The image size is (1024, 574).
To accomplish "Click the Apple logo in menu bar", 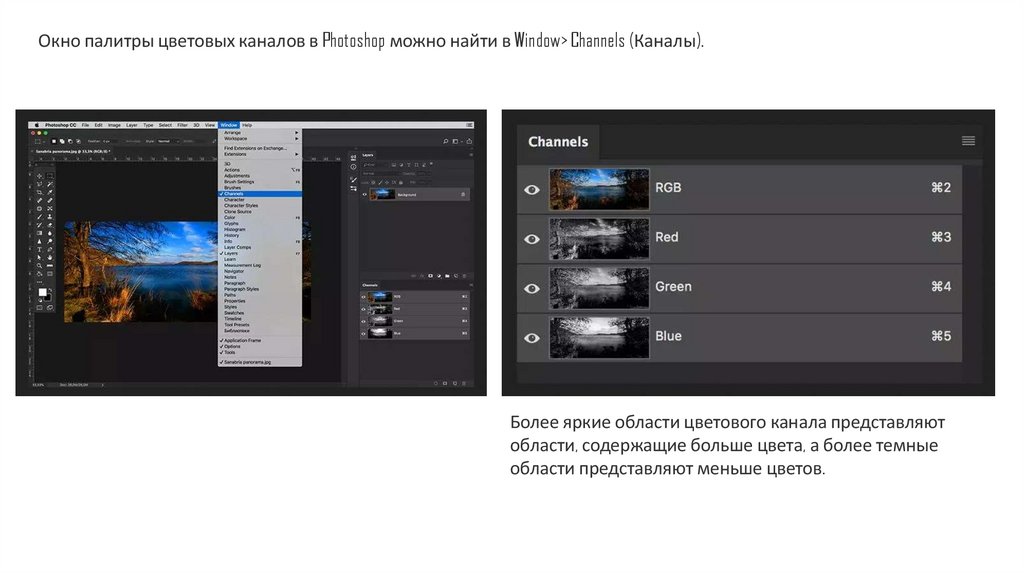I will [x=37, y=125].
